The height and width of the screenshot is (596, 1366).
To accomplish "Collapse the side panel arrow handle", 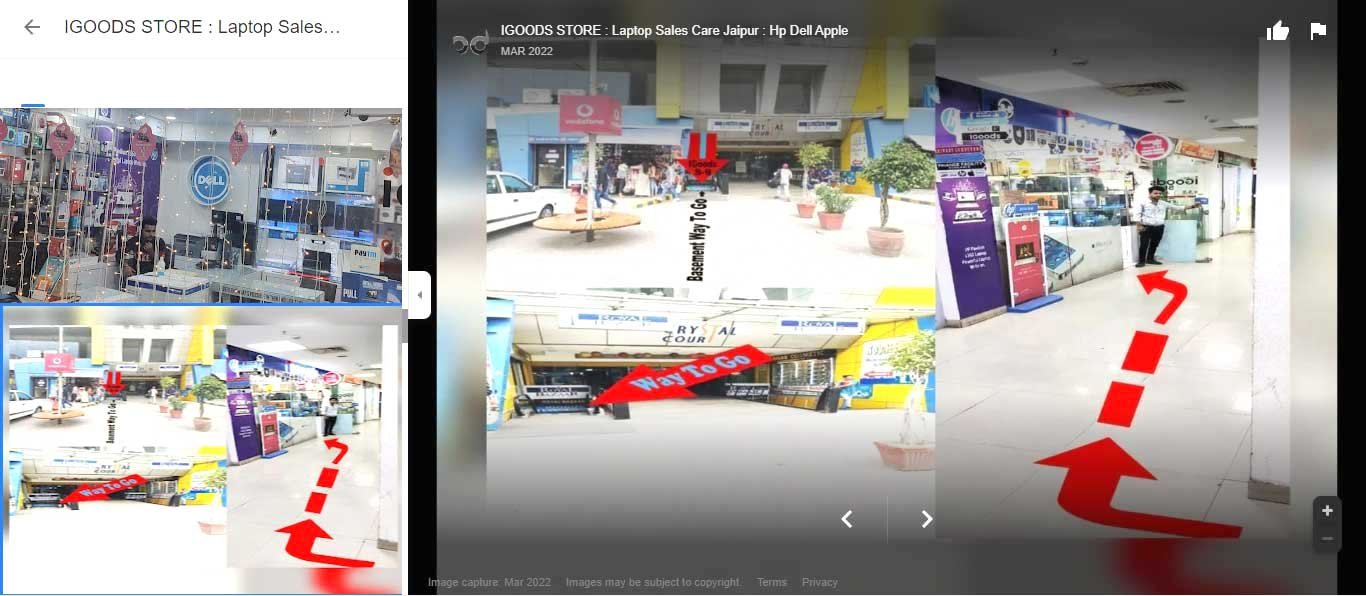I will pyautogui.click(x=420, y=295).
